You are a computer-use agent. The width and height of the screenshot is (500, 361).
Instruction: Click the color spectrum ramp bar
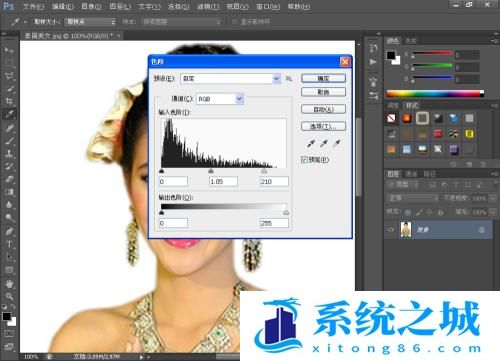click(x=435, y=93)
